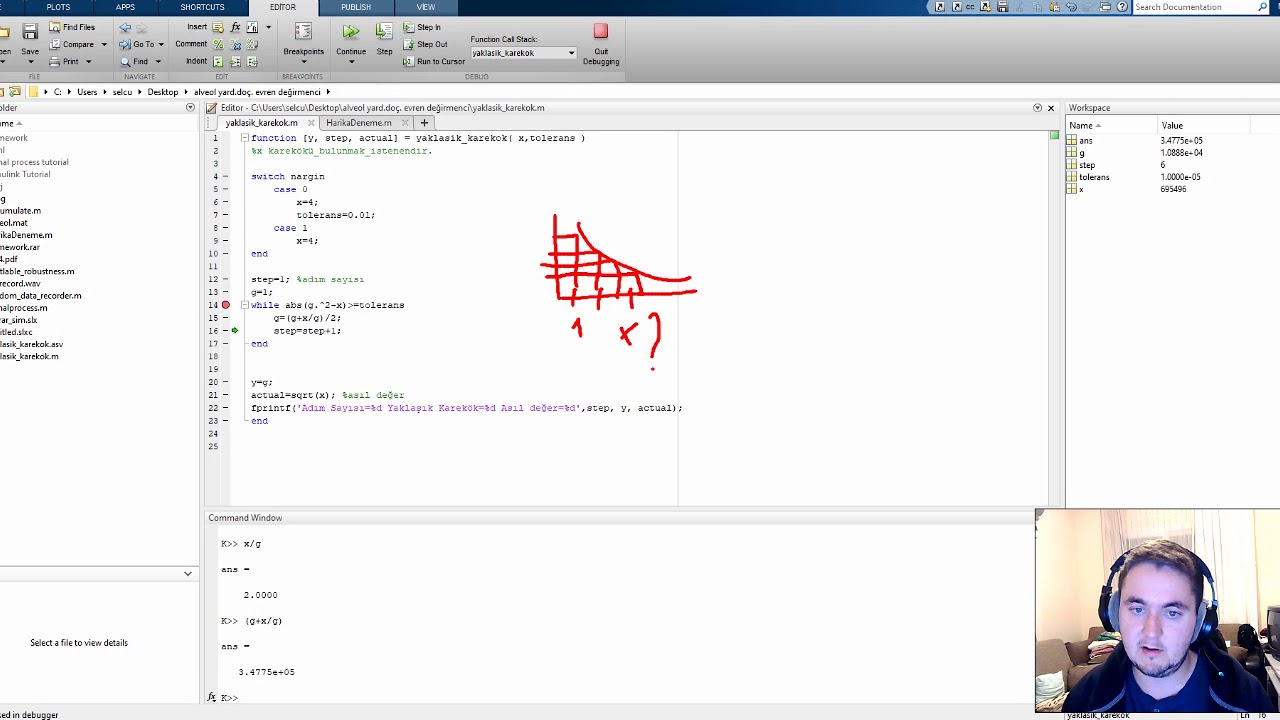Navigate back with the blue Back arrow
This screenshot has width=1280, height=720.
tap(125, 27)
